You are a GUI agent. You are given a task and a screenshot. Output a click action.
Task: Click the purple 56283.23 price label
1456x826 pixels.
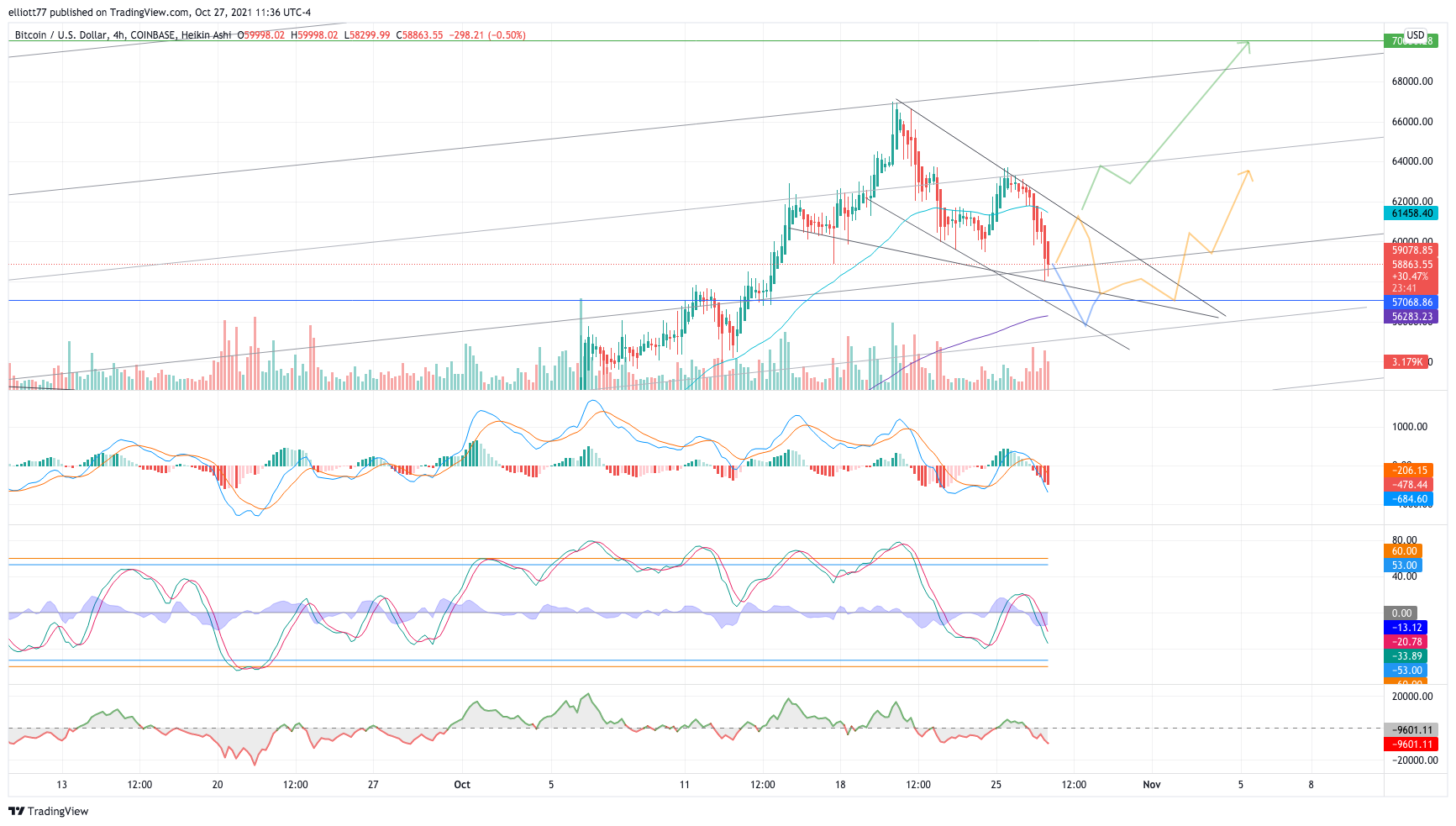coord(1411,317)
